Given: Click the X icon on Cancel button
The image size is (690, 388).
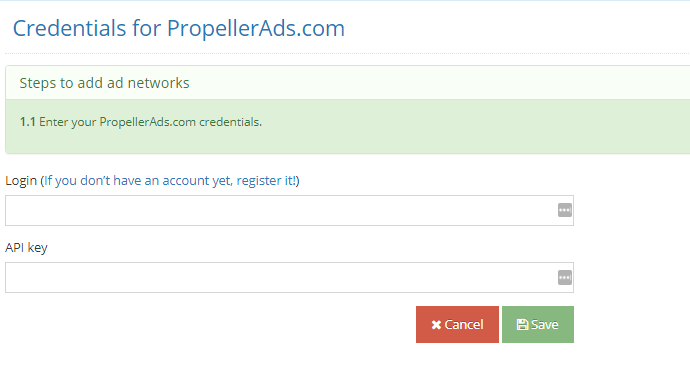Looking at the screenshot, I should tap(436, 325).
